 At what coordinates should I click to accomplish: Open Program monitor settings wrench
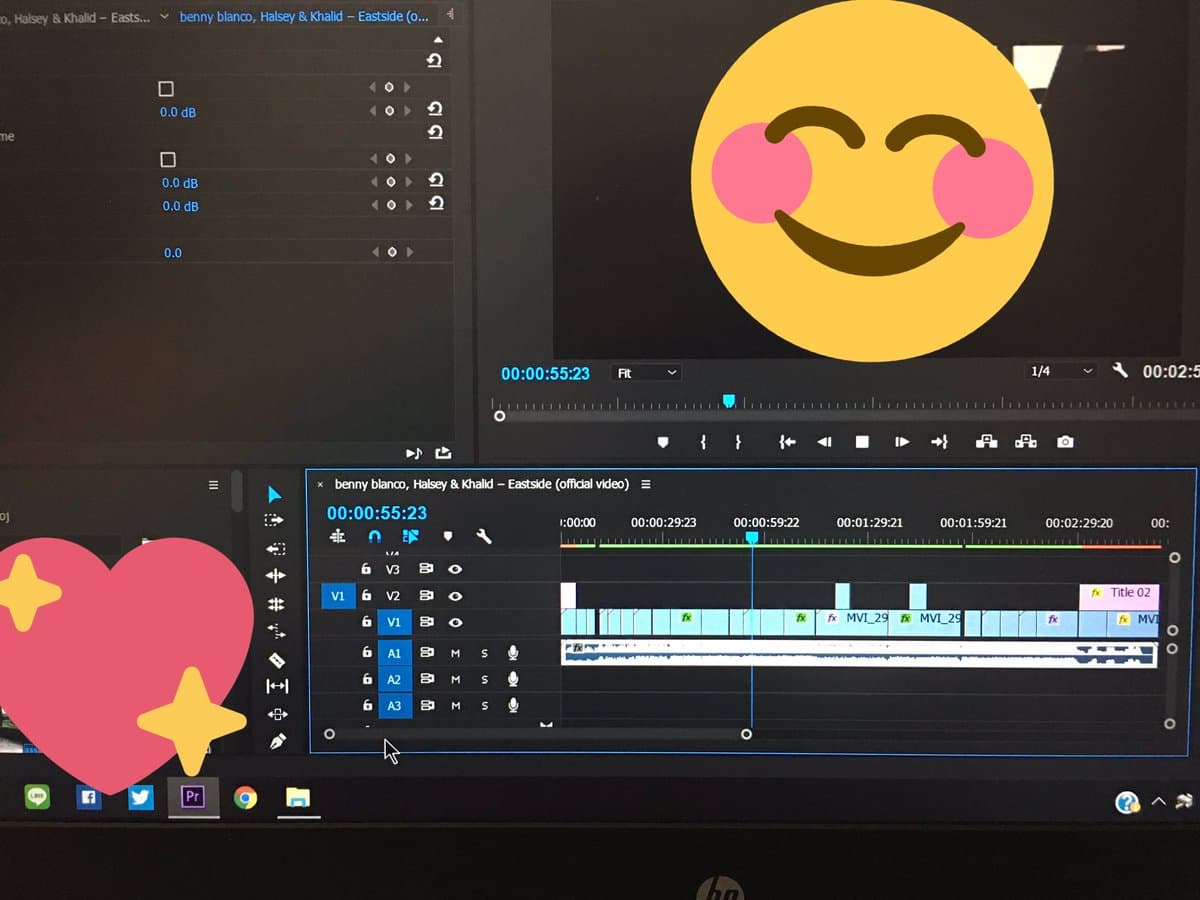pyautogui.click(x=1120, y=371)
